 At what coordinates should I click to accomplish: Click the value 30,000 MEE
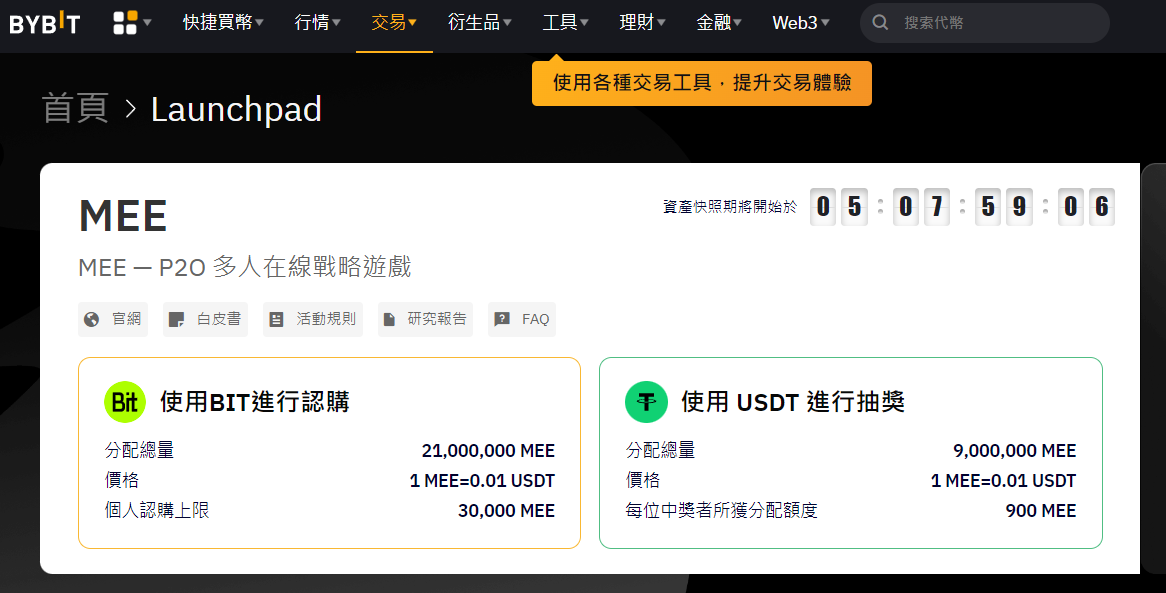click(506, 510)
